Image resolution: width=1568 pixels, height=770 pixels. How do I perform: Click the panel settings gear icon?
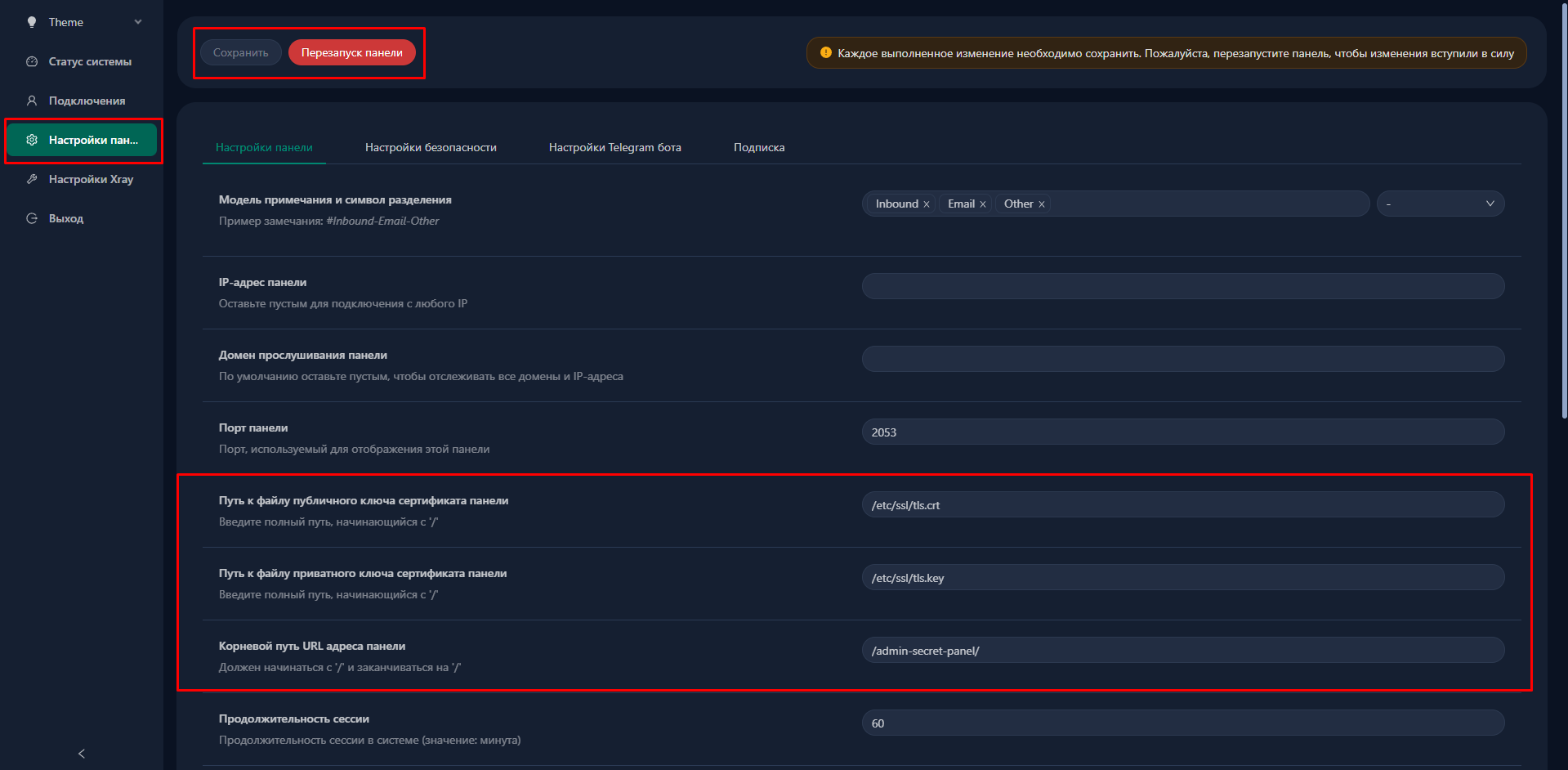[x=32, y=140]
